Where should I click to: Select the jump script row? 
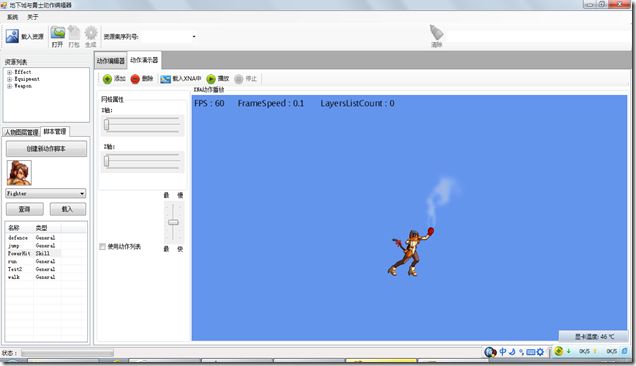[x=46, y=245]
